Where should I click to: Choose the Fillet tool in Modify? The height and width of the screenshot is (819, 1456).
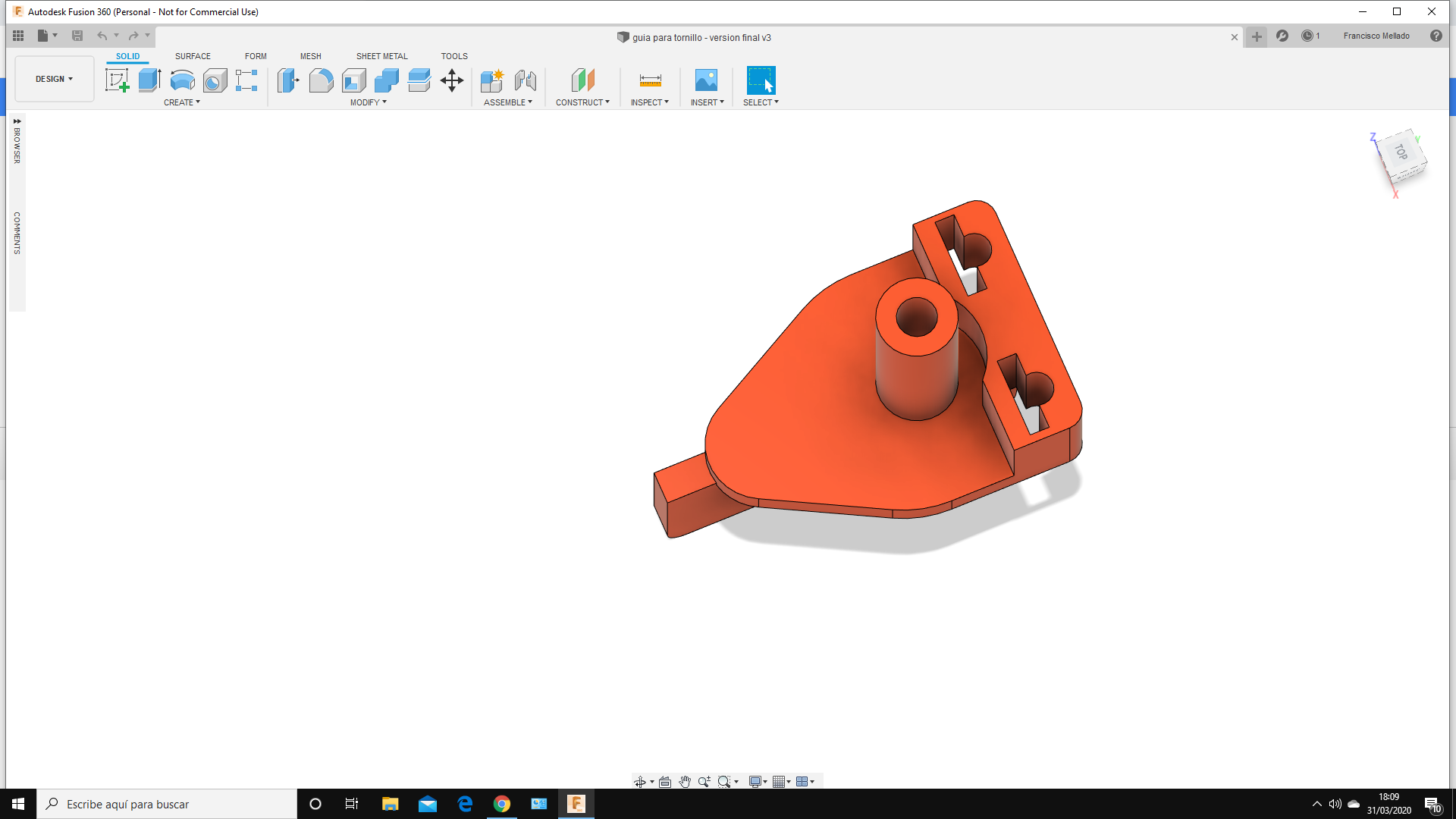(x=321, y=80)
